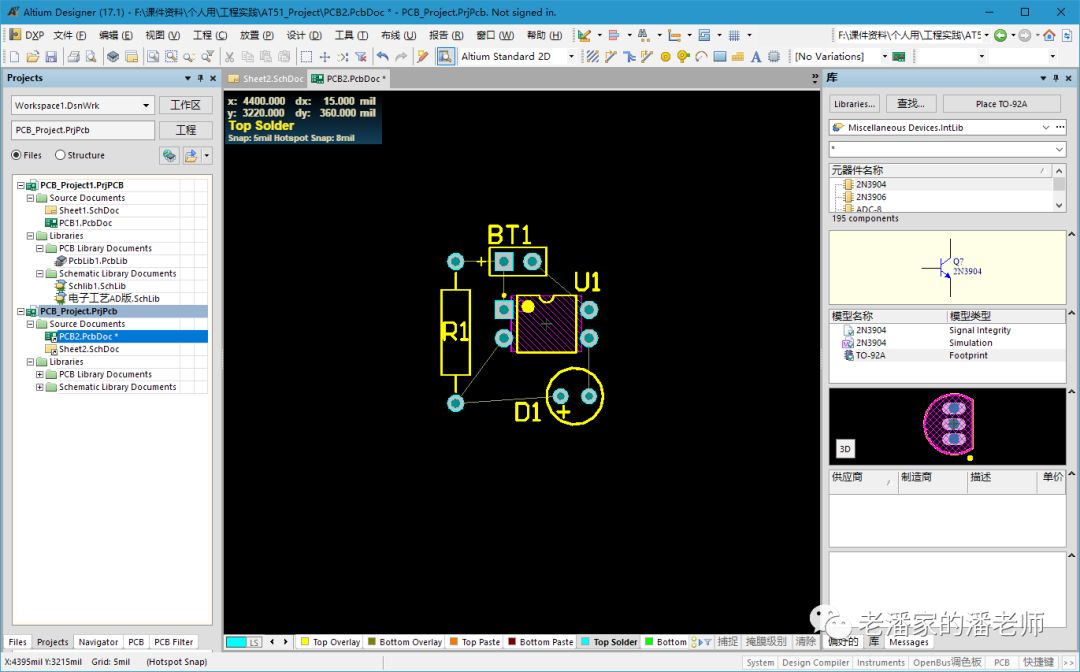Click the Home icon in navigation bar

pos(1049,35)
